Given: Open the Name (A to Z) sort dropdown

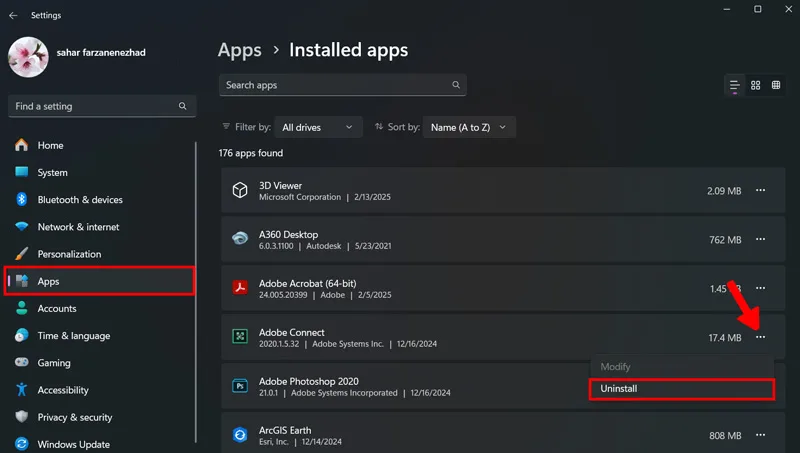Looking at the screenshot, I should [x=469, y=127].
